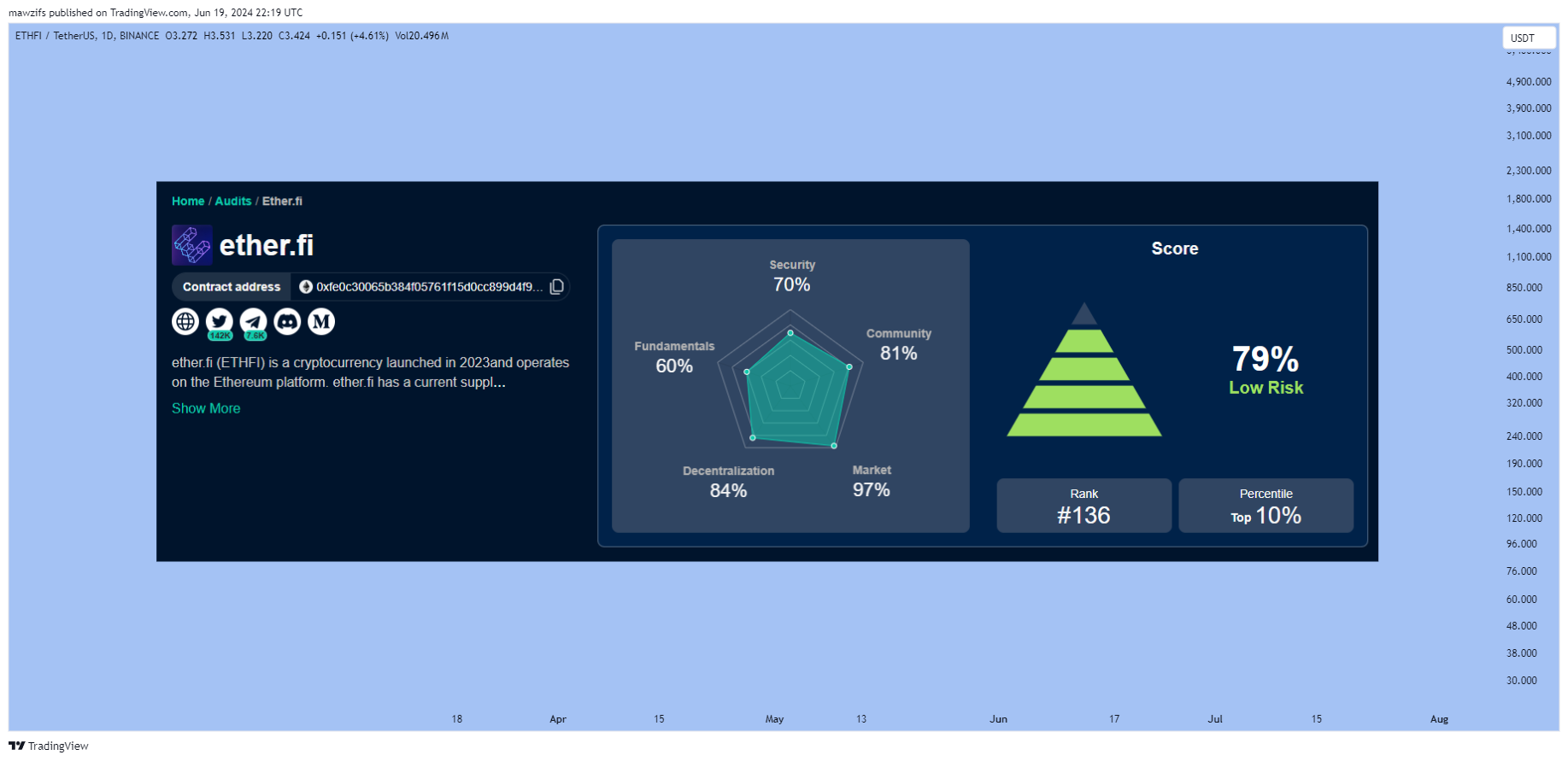Click the contract address hash text
The image size is (1568, 761).
click(430, 287)
